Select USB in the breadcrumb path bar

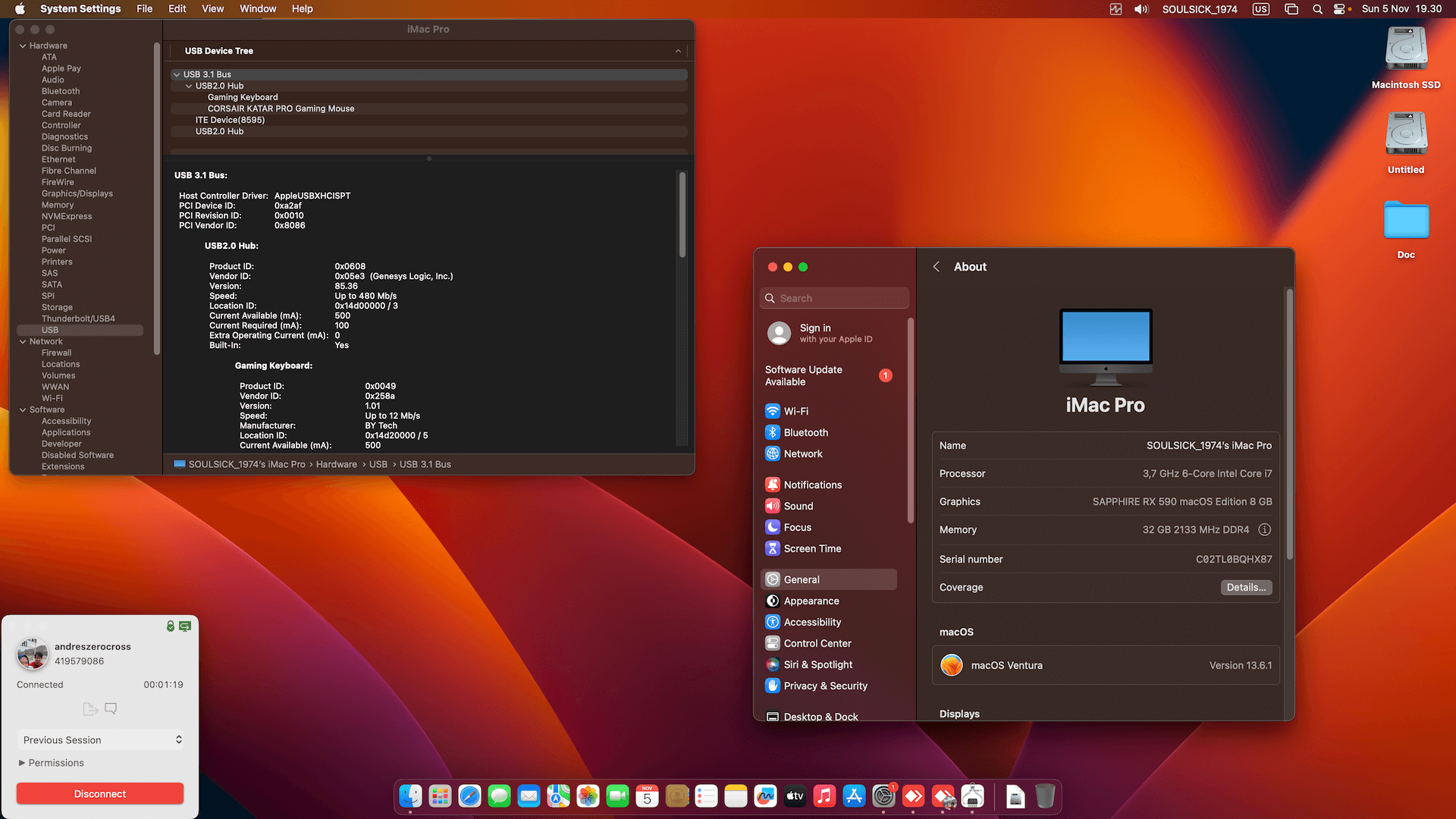(378, 463)
